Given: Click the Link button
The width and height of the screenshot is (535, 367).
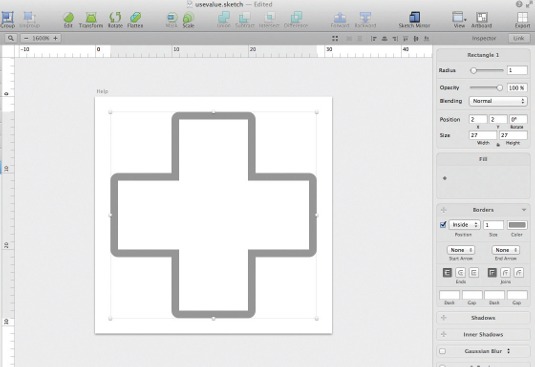Looking at the screenshot, I should pyautogui.click(x=519, y=38).
